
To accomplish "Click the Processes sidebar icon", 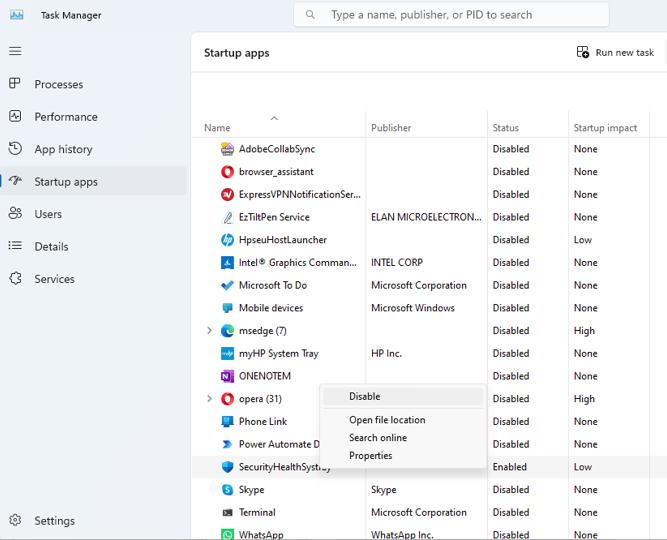I will (15, 83).
